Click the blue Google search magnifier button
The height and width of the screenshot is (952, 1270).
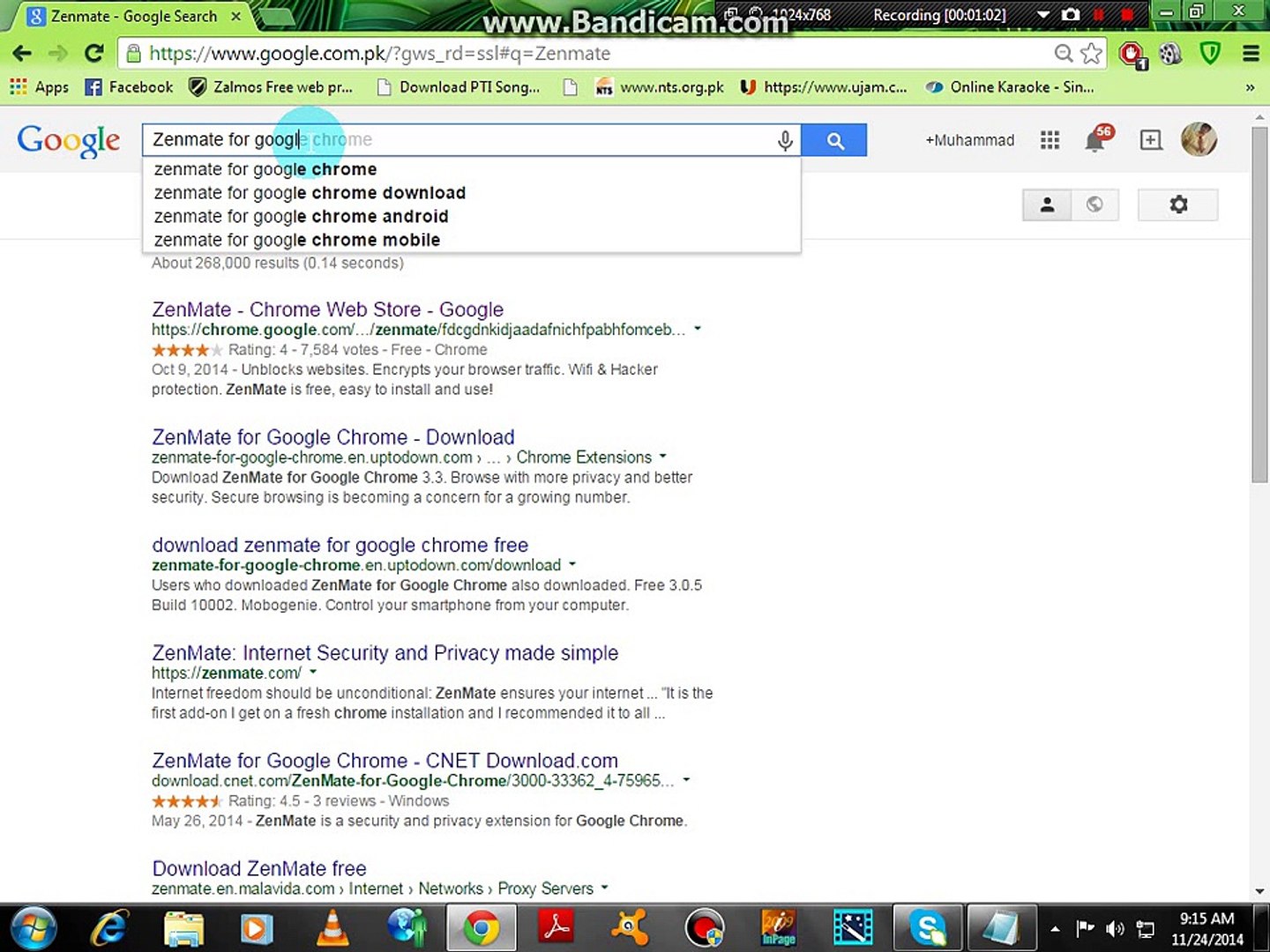(x=834, y=140)
